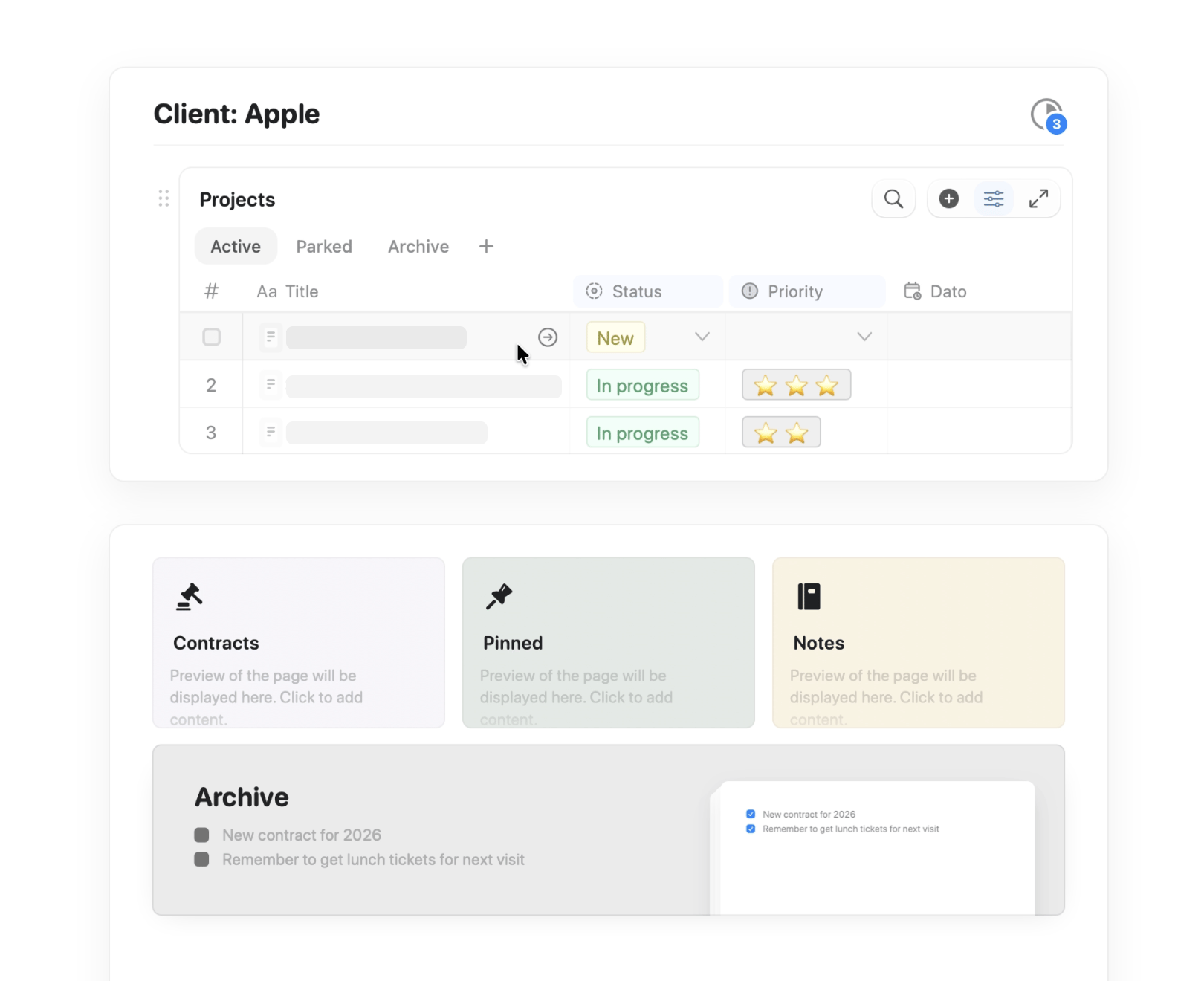
Task: Click the pin icon on Pinned card
Action: [x=500, y=596]
